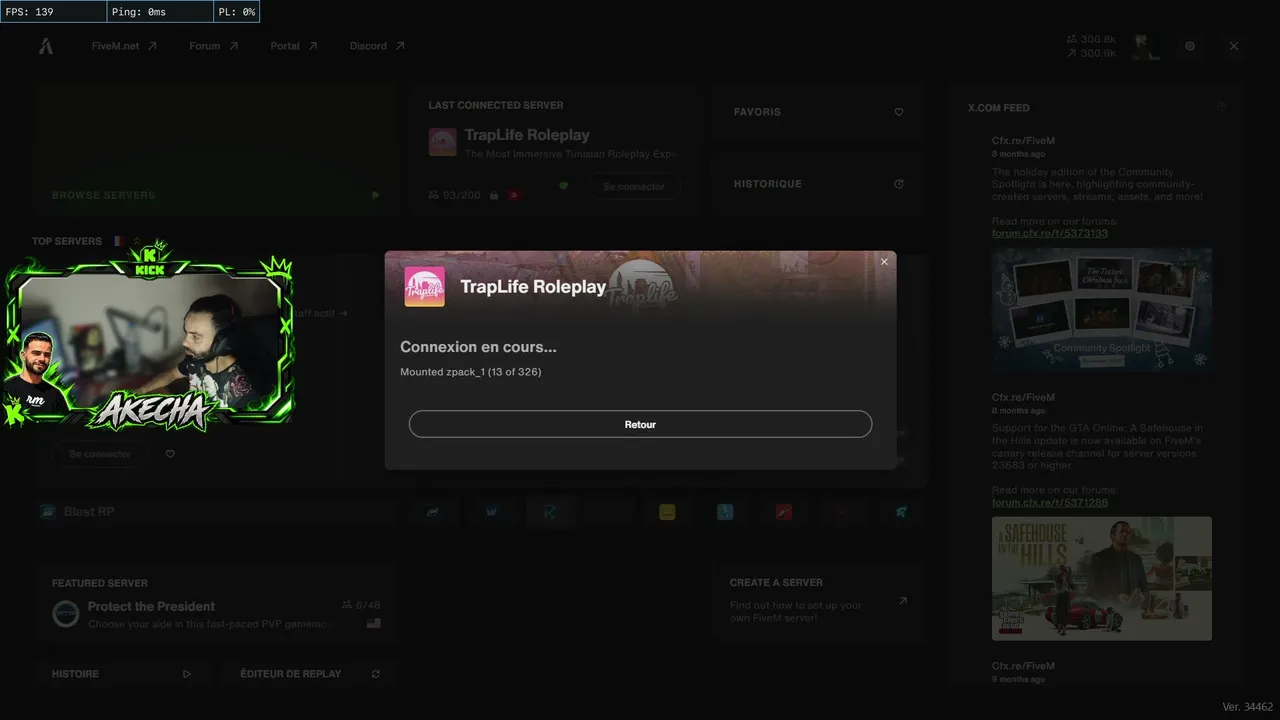The image size is (1280, 720).
Task: Select the yellow server icon in the top servers row
Action: [x=667, y=512]
